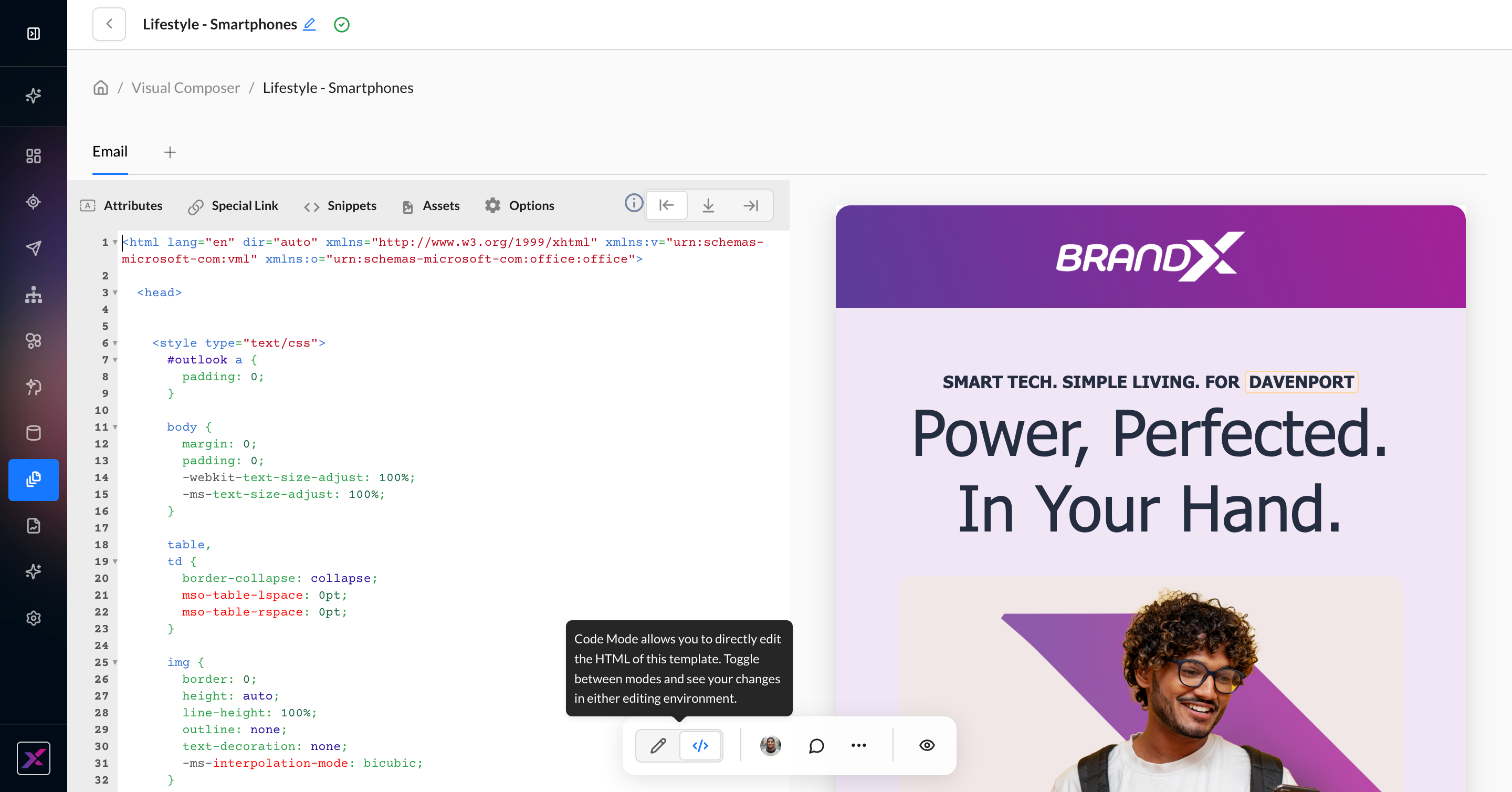This screenshot has width=1512, height=792.
Task: Click the back arrow button
Action: [x=109, y=24]
